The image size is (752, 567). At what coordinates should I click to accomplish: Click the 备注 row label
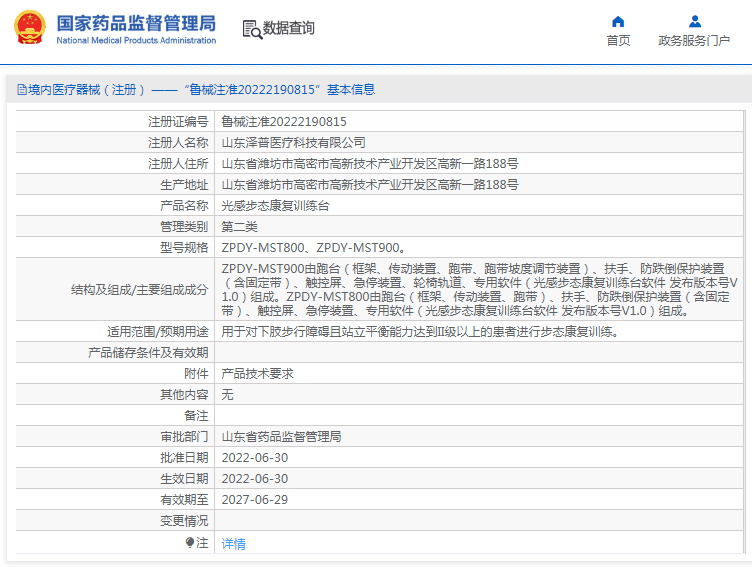click(196, 416)
